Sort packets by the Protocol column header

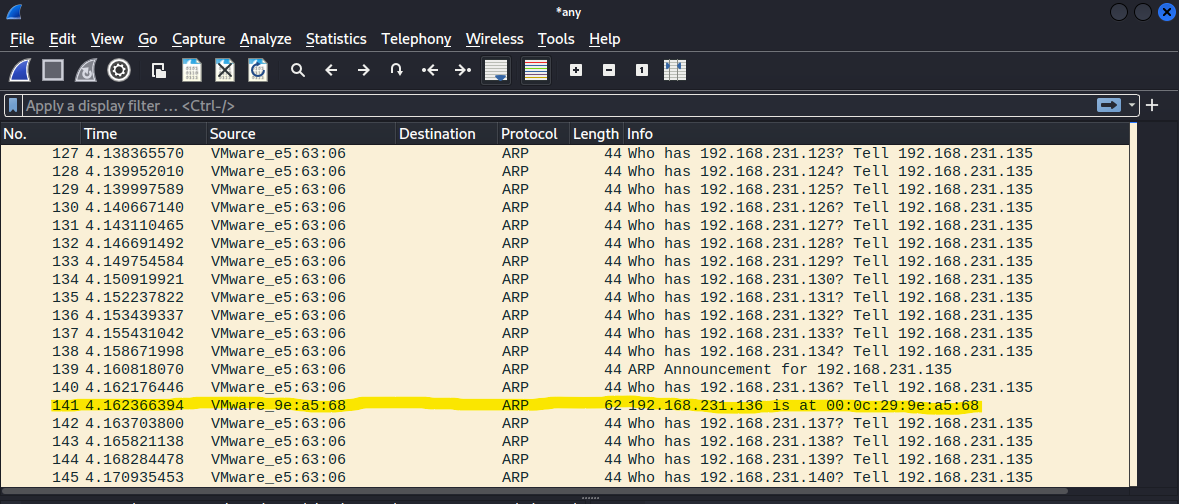(530, 134)
